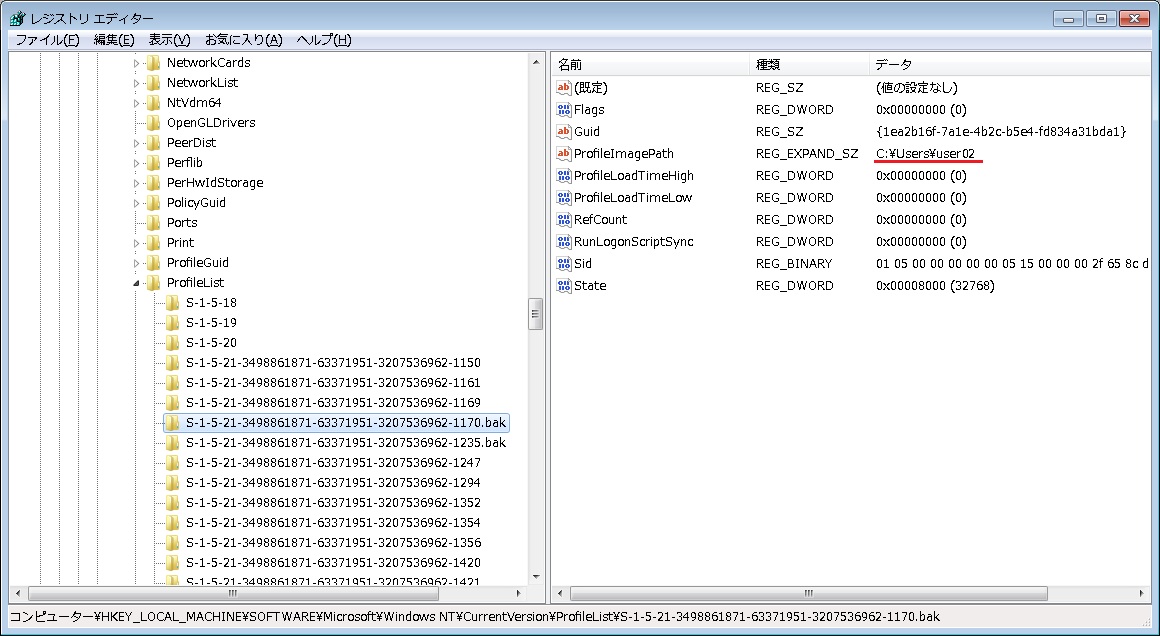Click the S-1-5-18 folder icon

(x=173, y=303)
